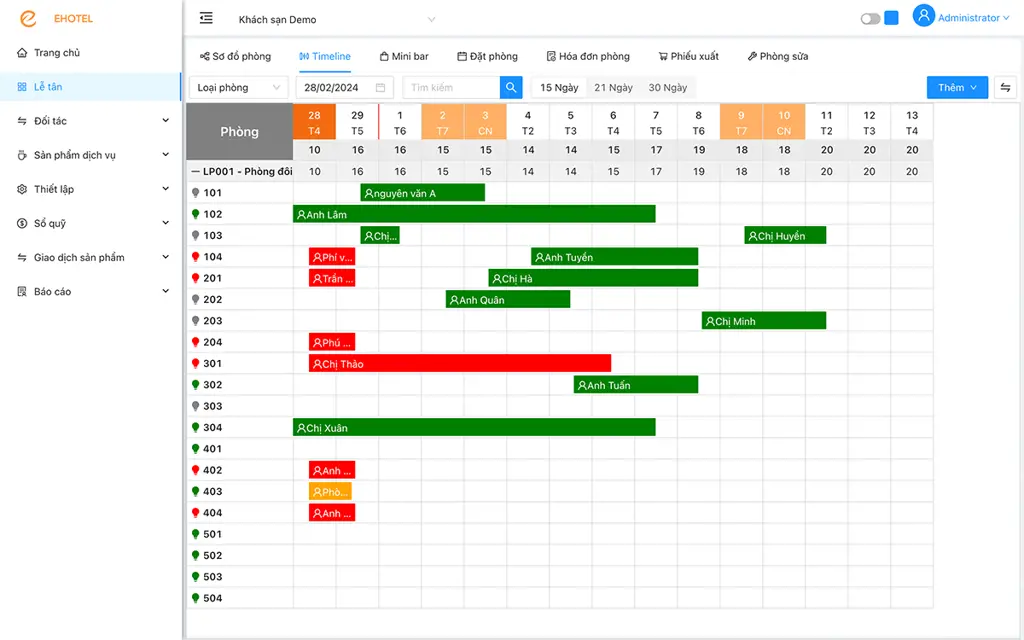Switch to the Mini bar tab
The height and width of the screenshot is (640, 1024).
tap(404, 56)
